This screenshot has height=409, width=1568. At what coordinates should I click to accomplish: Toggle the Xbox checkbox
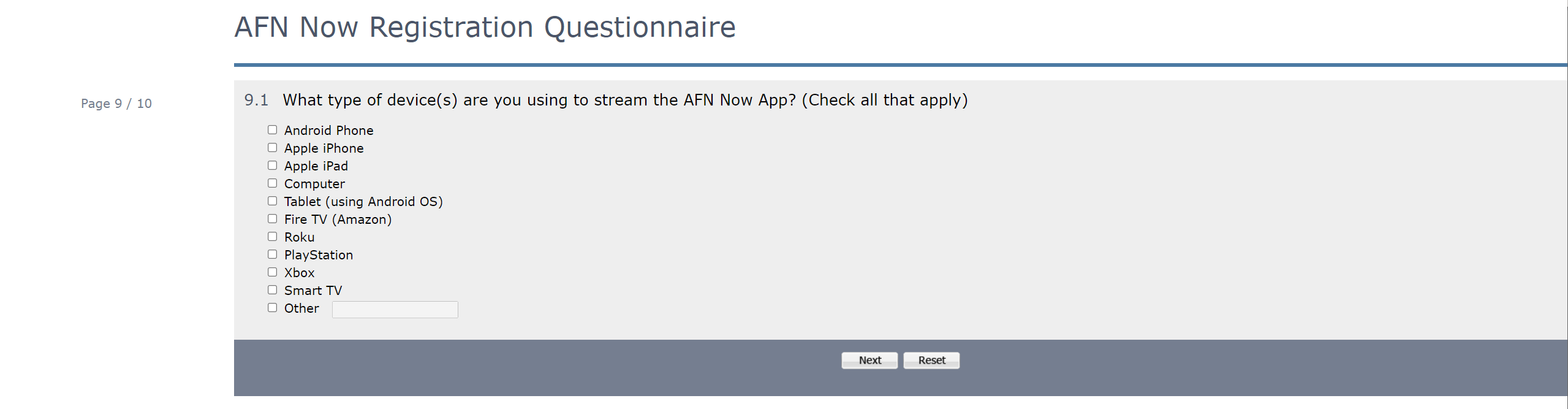(x=272, y=272)
